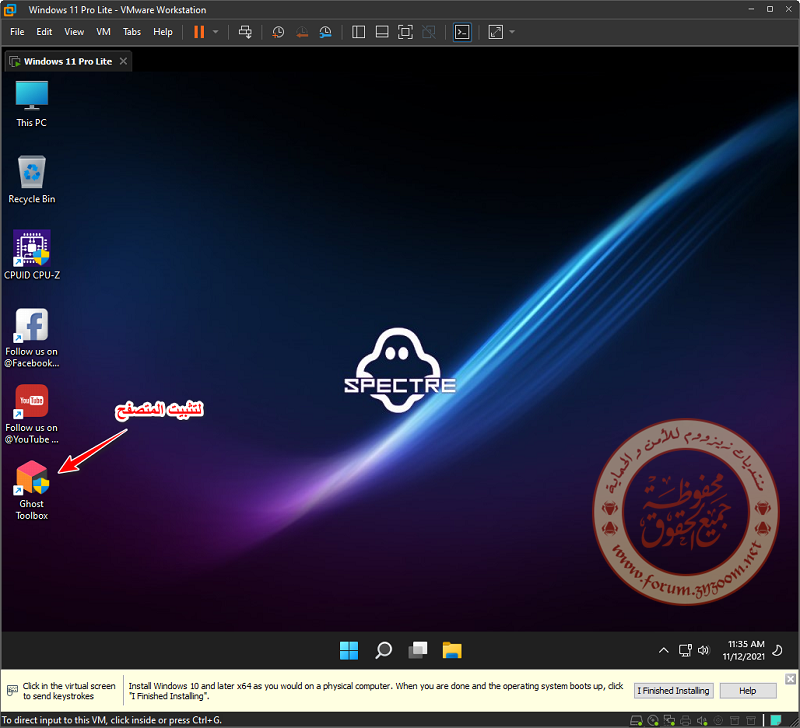Click the Help button in the install bar
This screenshot has width=800, height=728.
748,691
